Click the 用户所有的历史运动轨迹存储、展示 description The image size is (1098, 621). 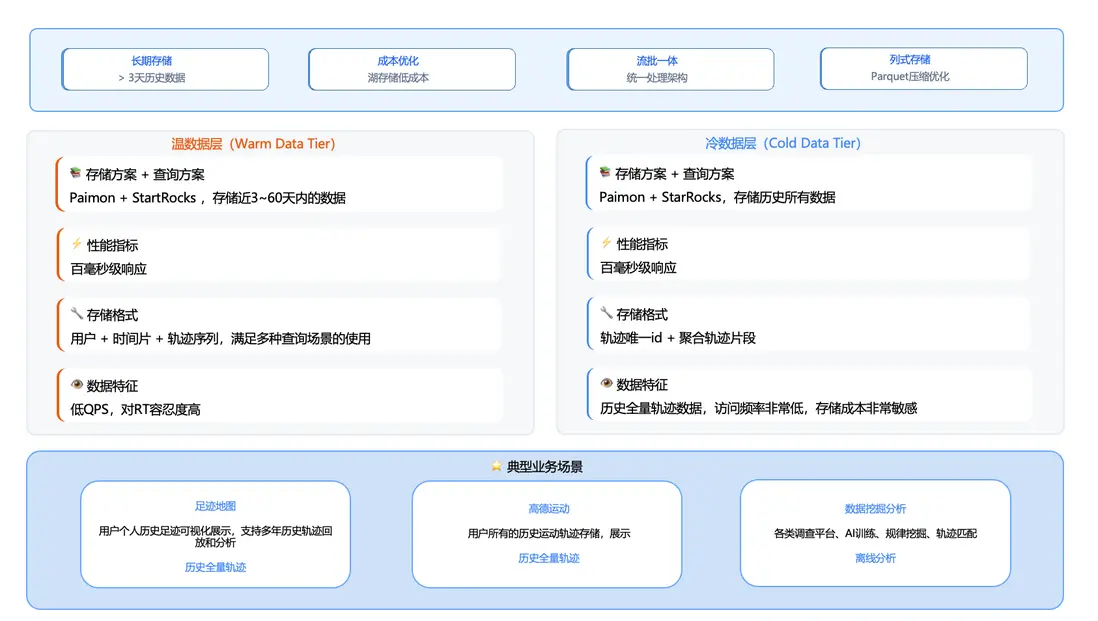548,533
